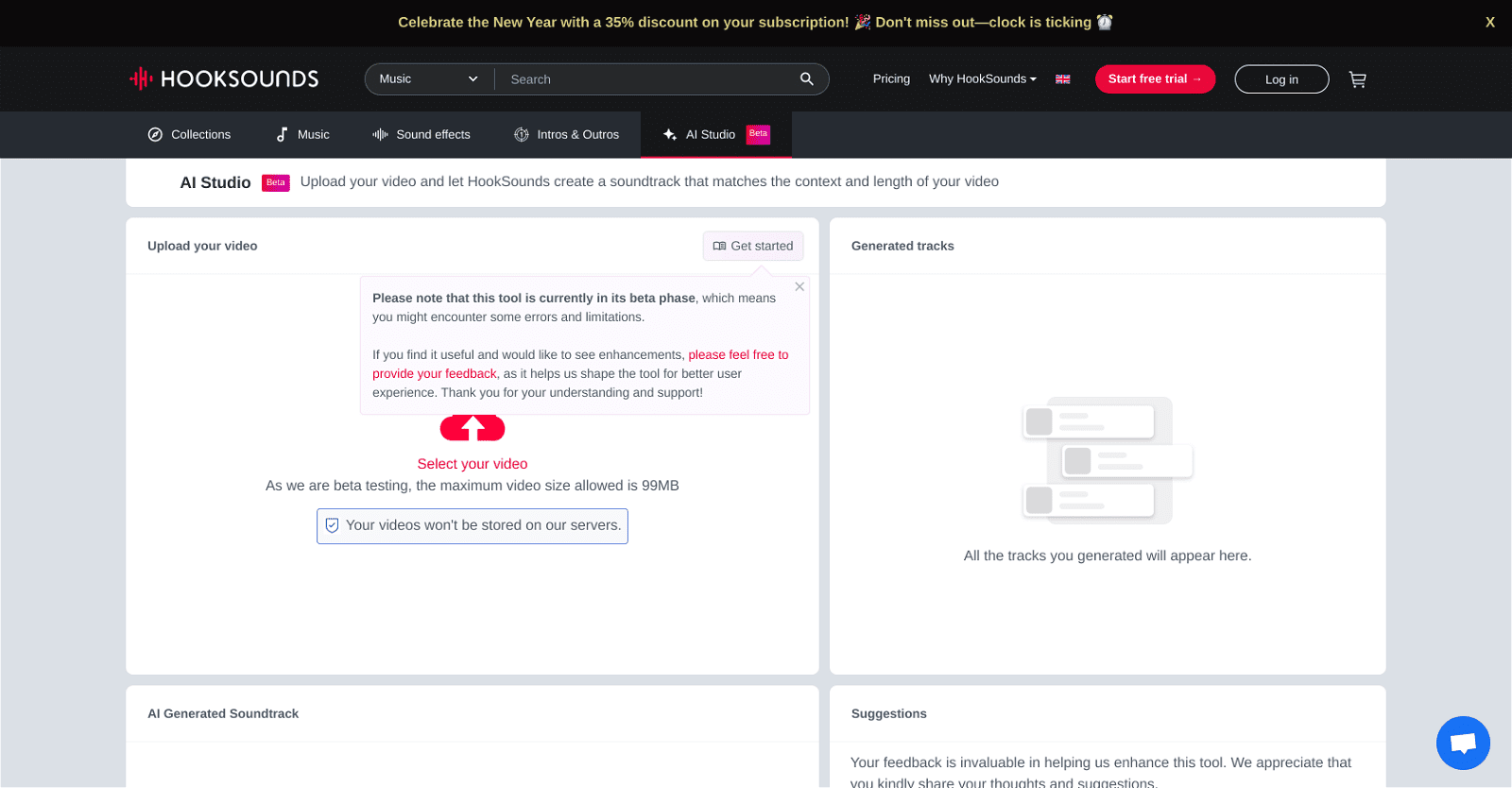Click the search magnifier icon
Screen dimensions: 1512x788
[x=806, y=79]
